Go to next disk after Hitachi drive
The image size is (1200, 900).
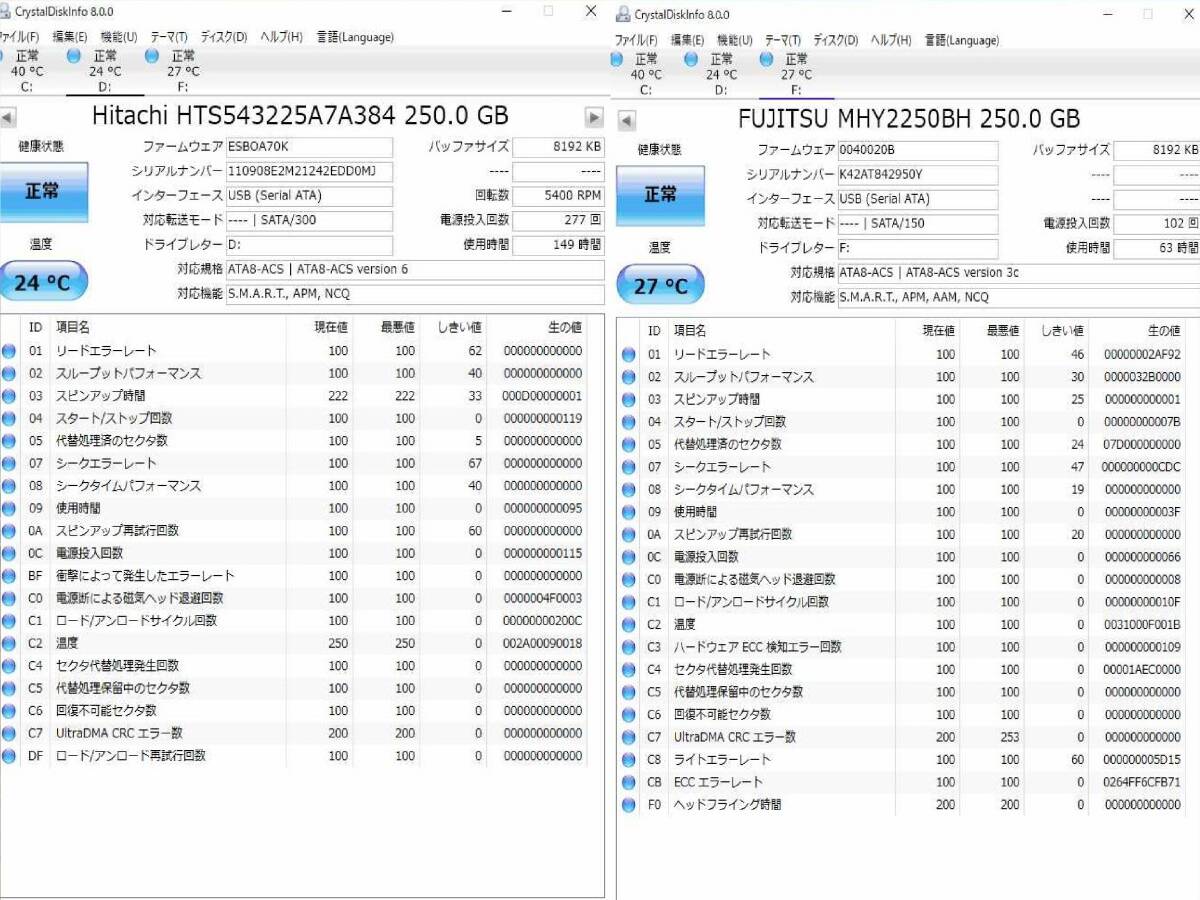(x=594, y=117)
